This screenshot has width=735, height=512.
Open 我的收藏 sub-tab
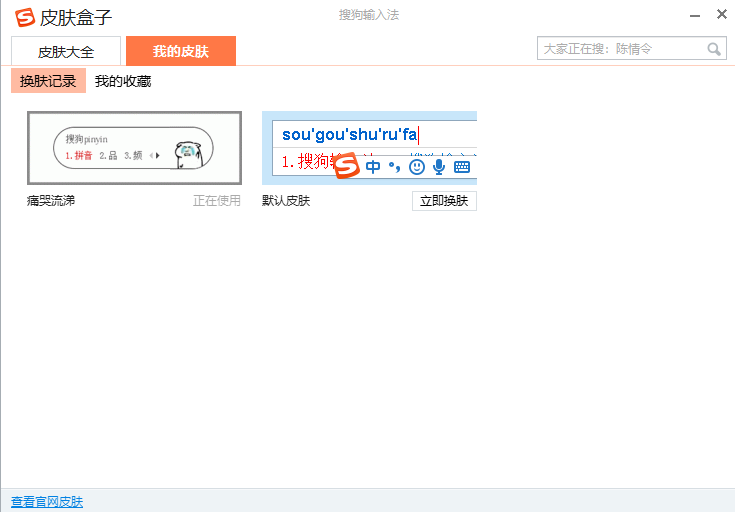pos(123,81)
